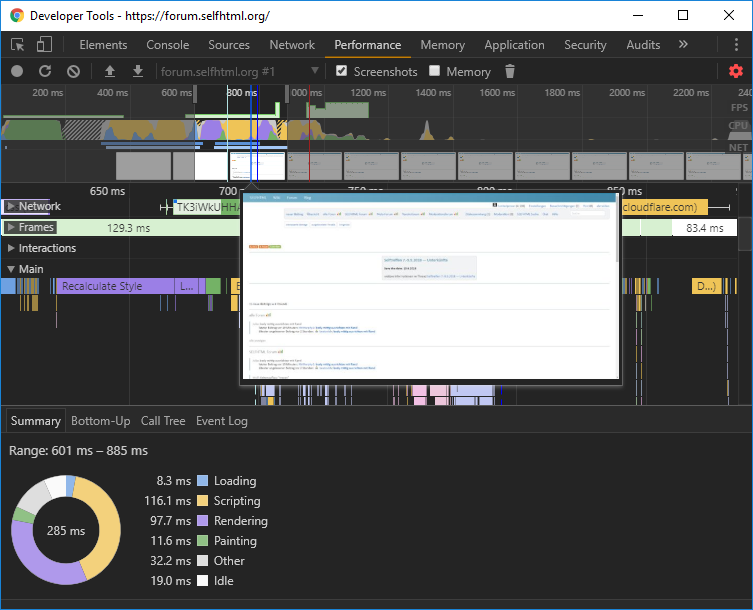753x610 pixels.
Task: Expand the Interactions track
Action: click(11, 248)
